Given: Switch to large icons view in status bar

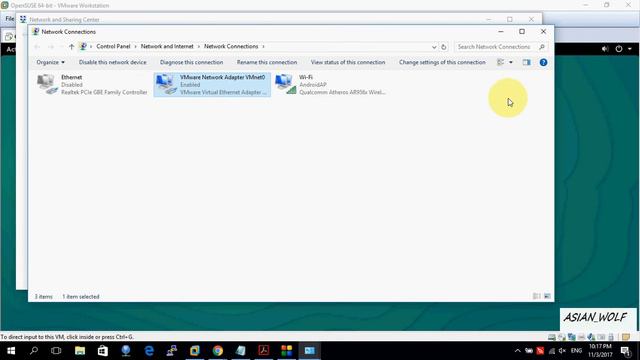Looking at the screenshot, I should click(547, 296).
